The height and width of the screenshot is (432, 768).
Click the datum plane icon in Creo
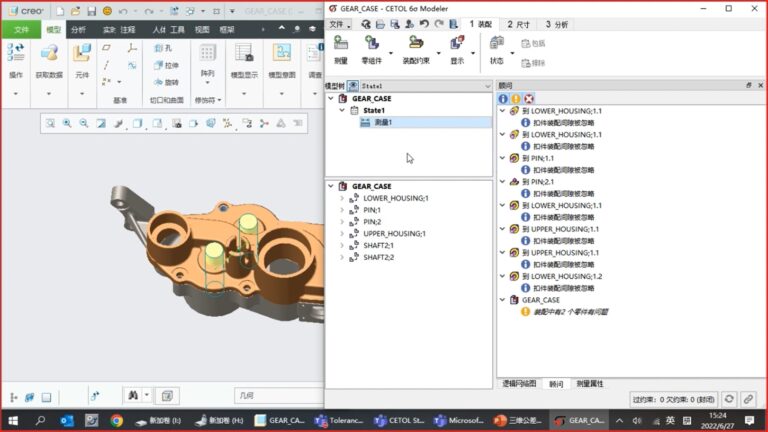pyautogui.click(x=106, y=48)
